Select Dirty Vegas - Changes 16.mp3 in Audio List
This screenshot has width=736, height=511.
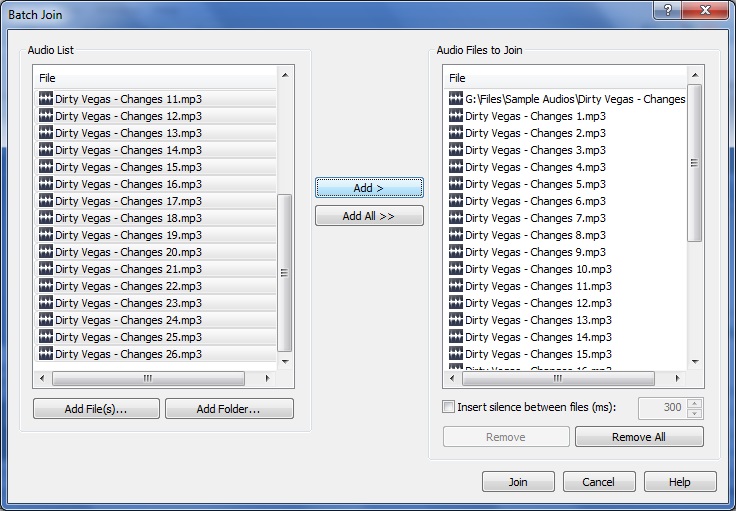[x=155, y=184]
